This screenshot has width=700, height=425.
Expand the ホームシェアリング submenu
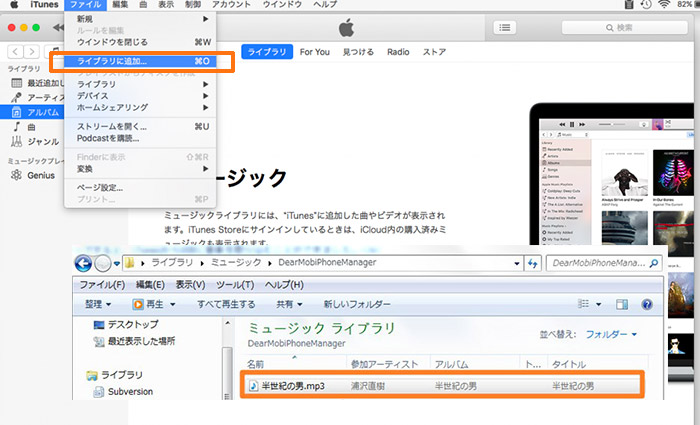(141, 107)
